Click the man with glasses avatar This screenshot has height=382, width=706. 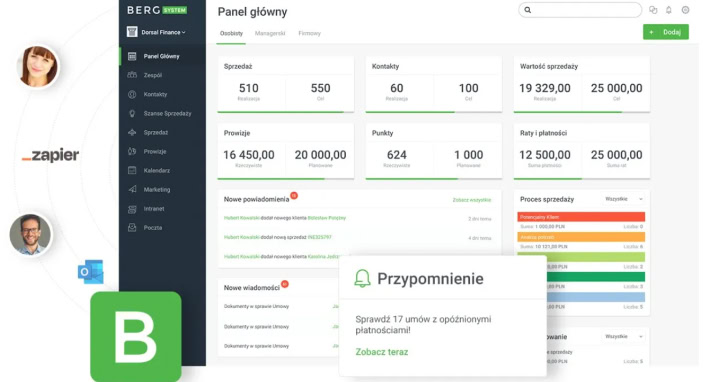pos(31,235)
